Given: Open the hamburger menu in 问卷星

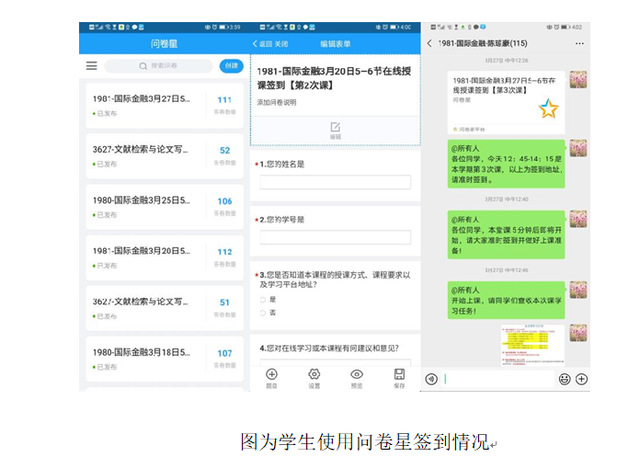Looking at the screenshot, I should 92,66.
